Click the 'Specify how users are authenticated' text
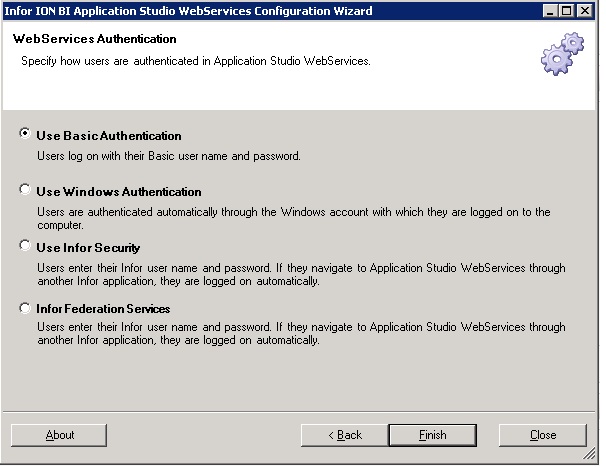Screen dimensions: 606x467 pyautogui.click(x=195, y=61)
